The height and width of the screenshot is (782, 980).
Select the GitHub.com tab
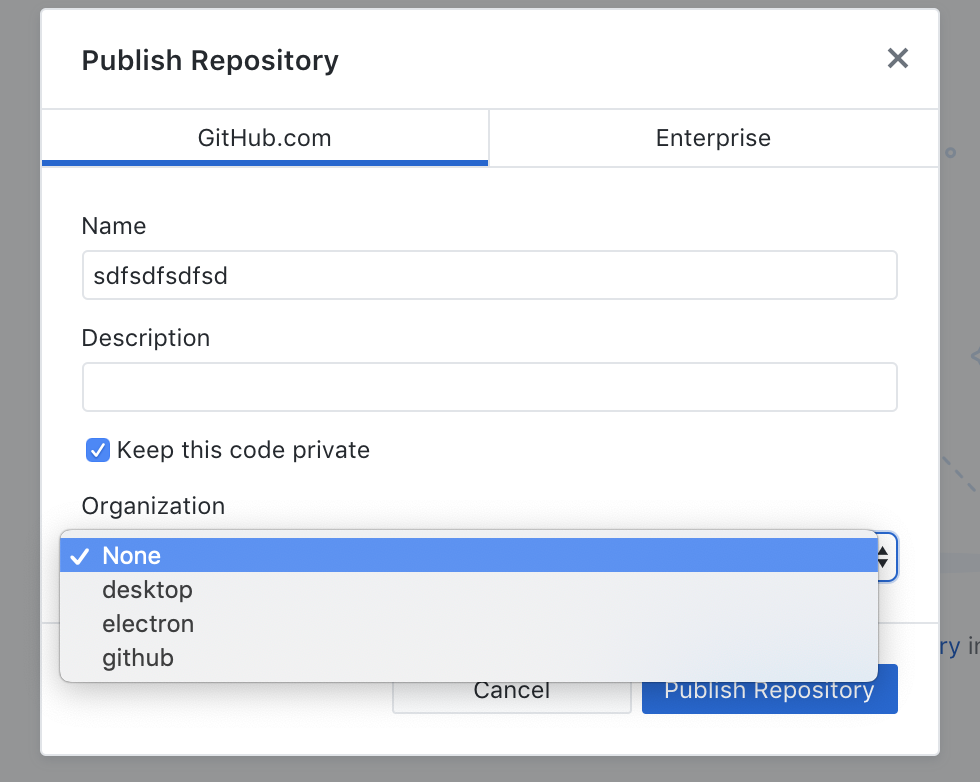[264, 138]
